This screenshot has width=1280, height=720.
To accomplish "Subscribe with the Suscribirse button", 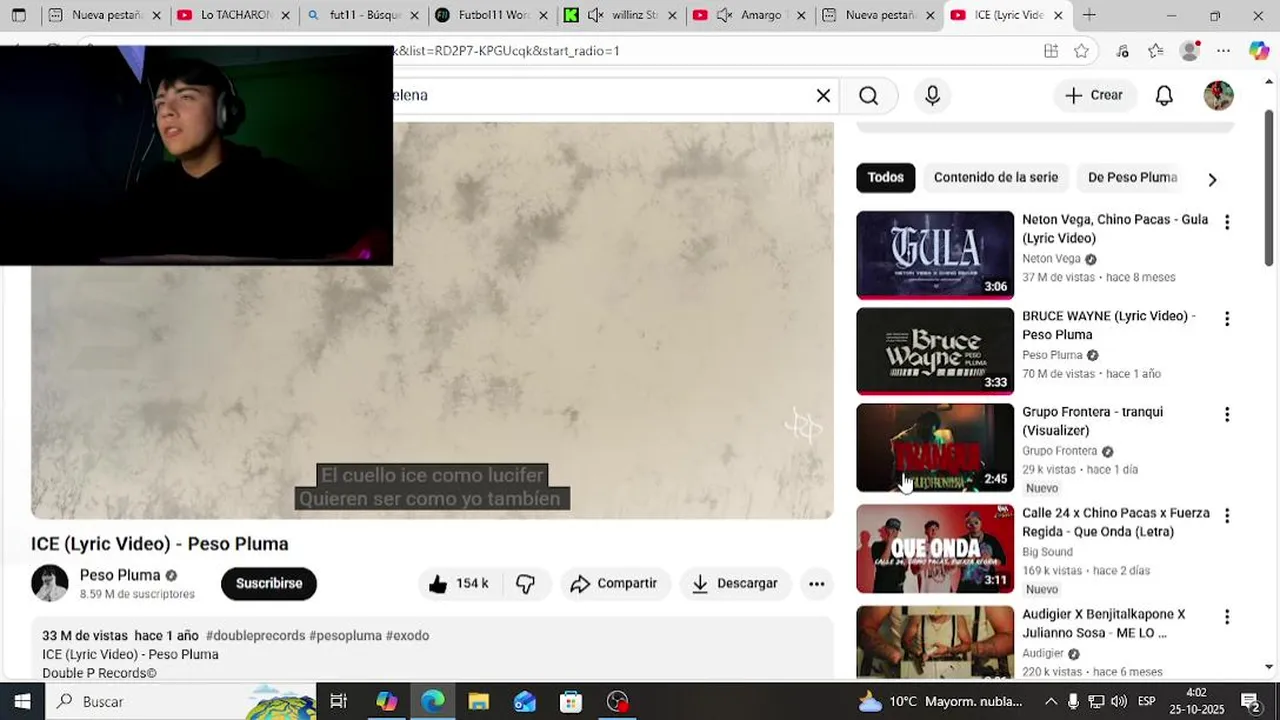I will [x=268, y=584].
